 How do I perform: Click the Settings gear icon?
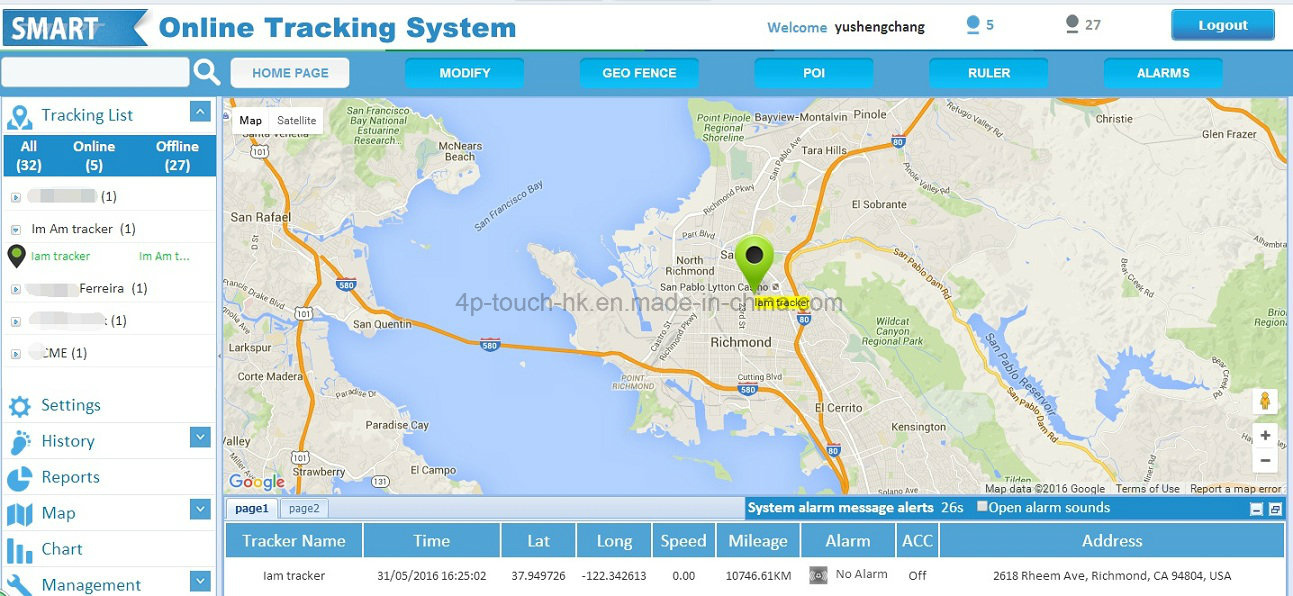click(x=20, y=406)
